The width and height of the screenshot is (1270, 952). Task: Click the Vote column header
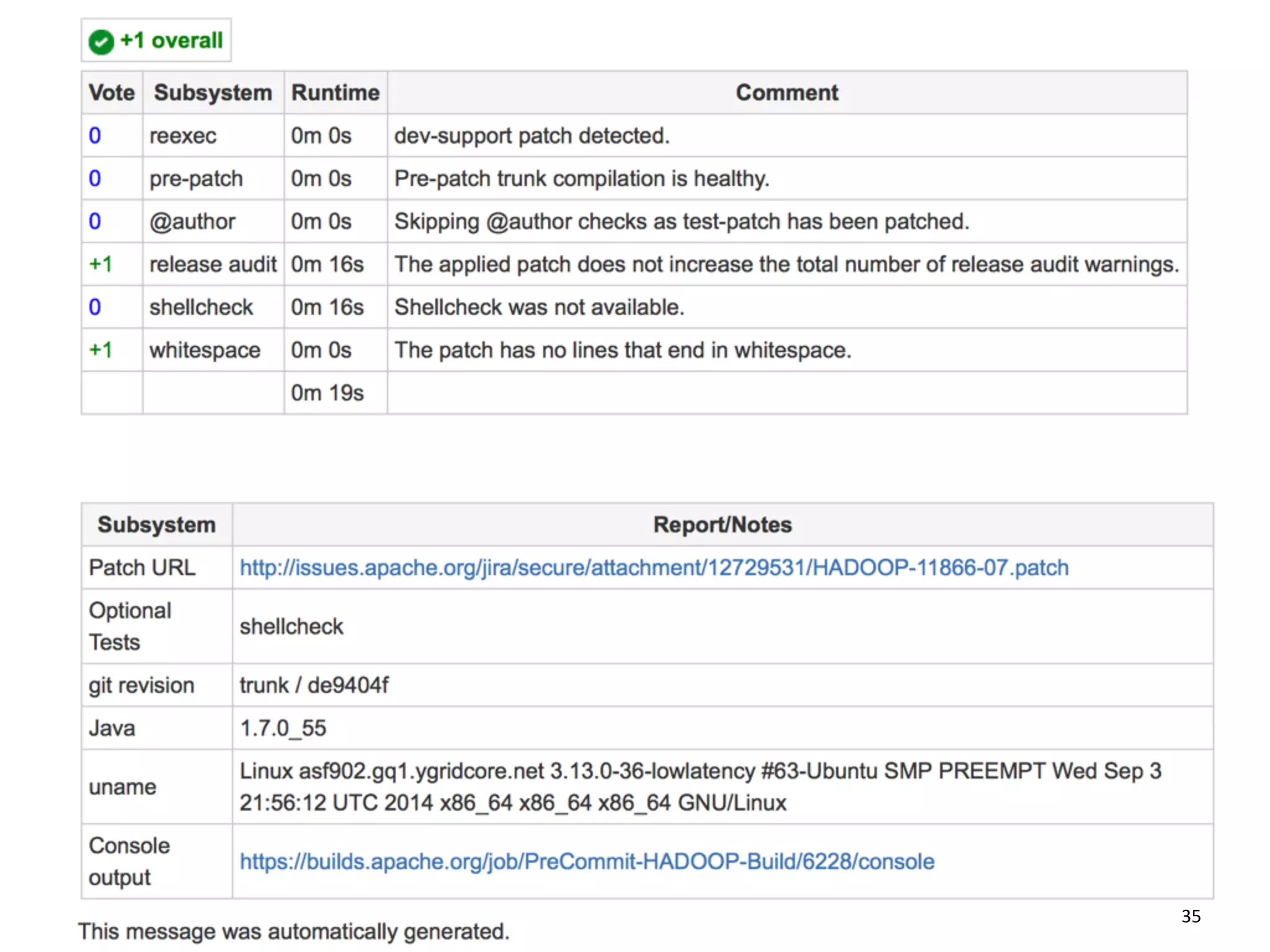tap(112, 93)
